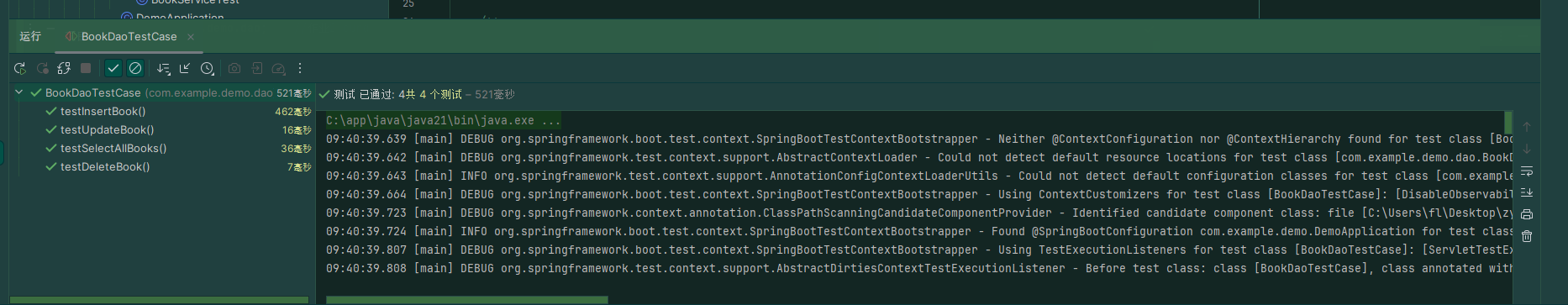Collapse all test results
The image size is (1568, 305).
pyautogui.click(x=185, y=68)
